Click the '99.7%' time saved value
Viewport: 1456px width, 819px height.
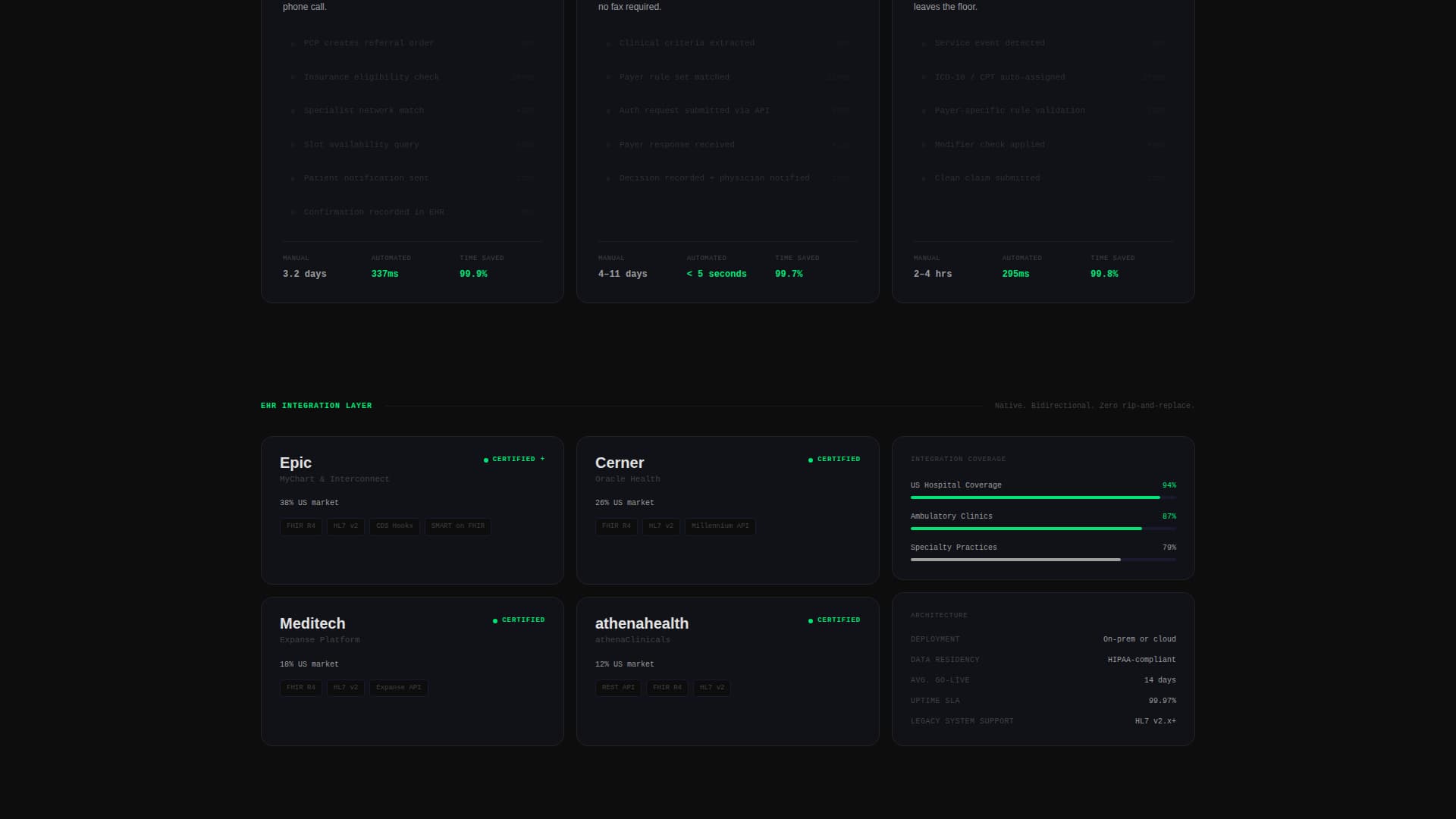coord(789,275)
